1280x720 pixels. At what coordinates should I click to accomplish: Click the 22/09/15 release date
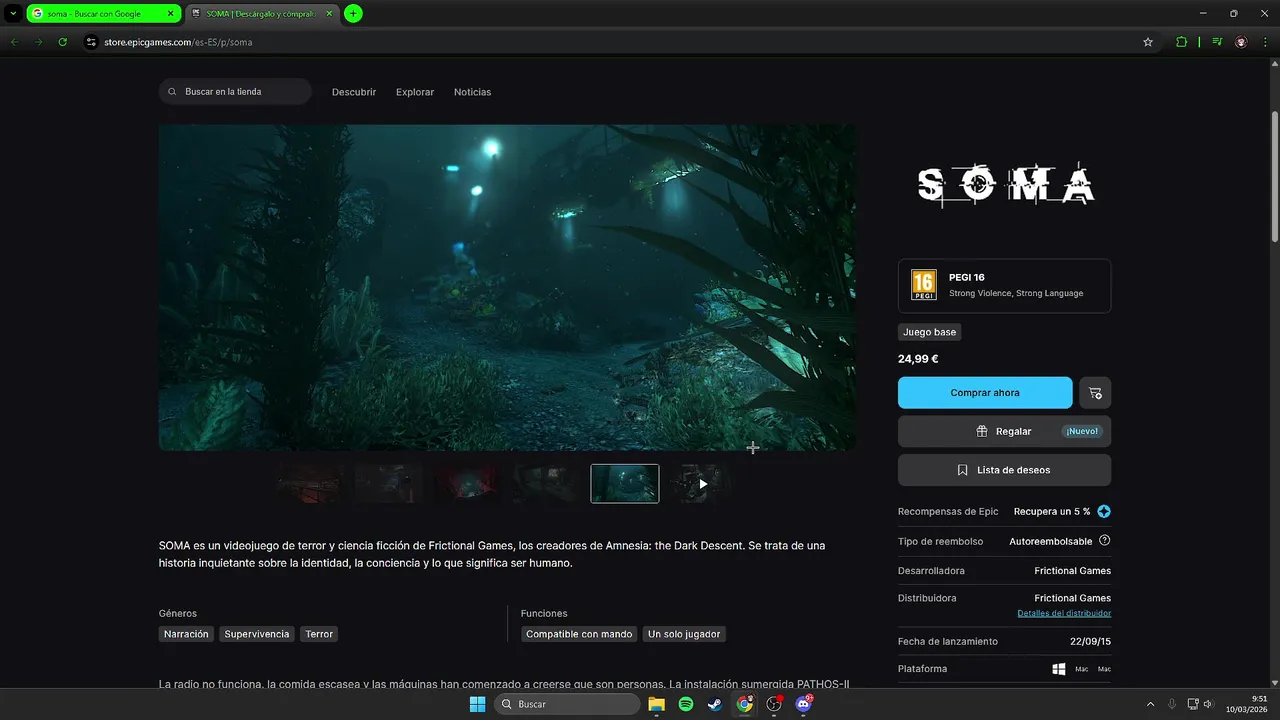pyautogui.click(x=1090, y=641)
